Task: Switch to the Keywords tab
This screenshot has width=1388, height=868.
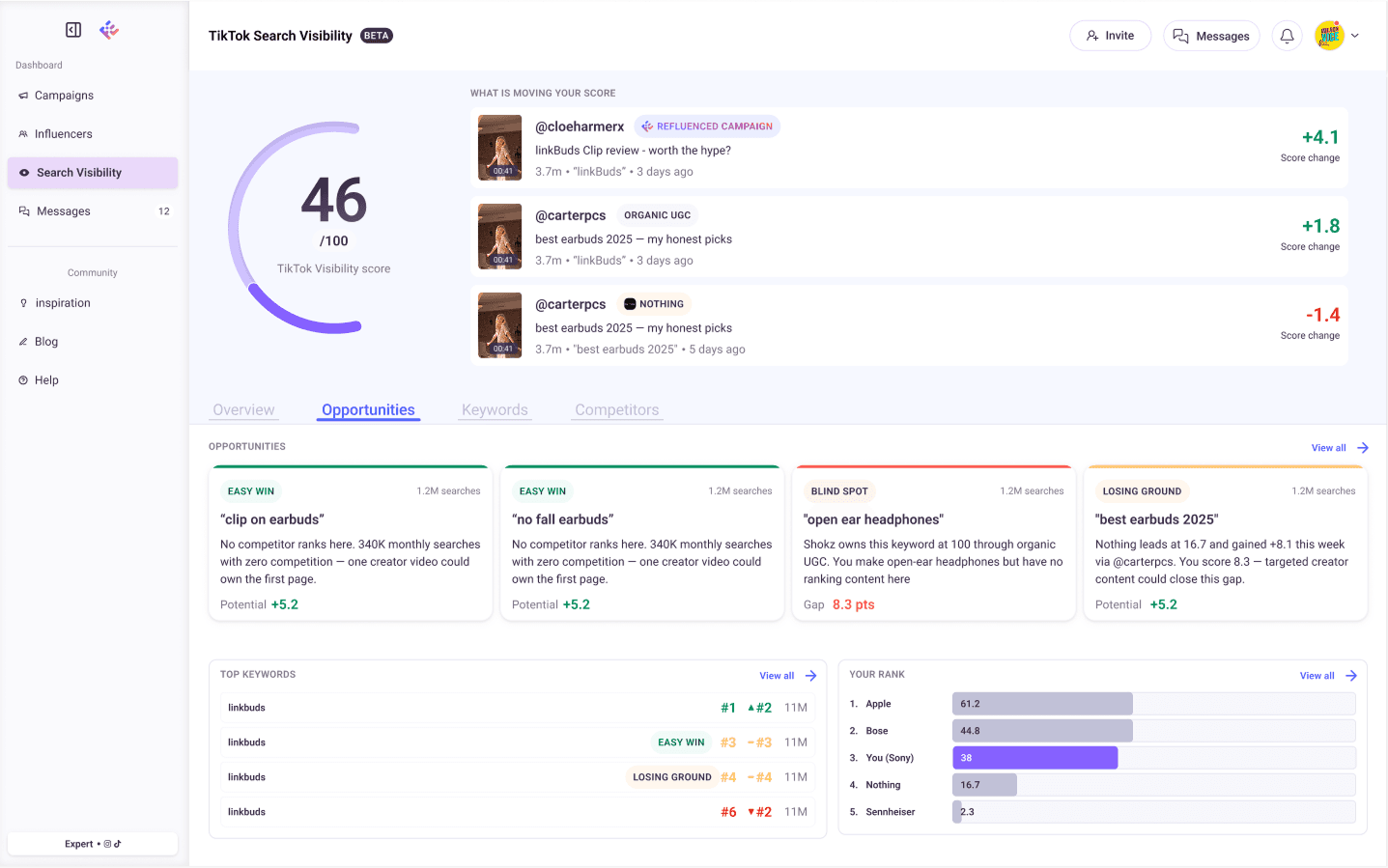Action: click(495, 410)
